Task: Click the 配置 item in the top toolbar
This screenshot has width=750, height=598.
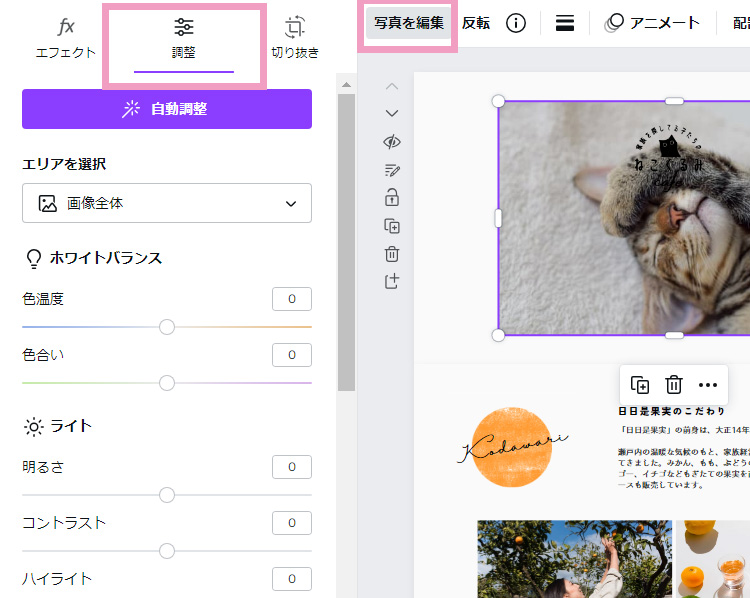Action: [741, 23]
